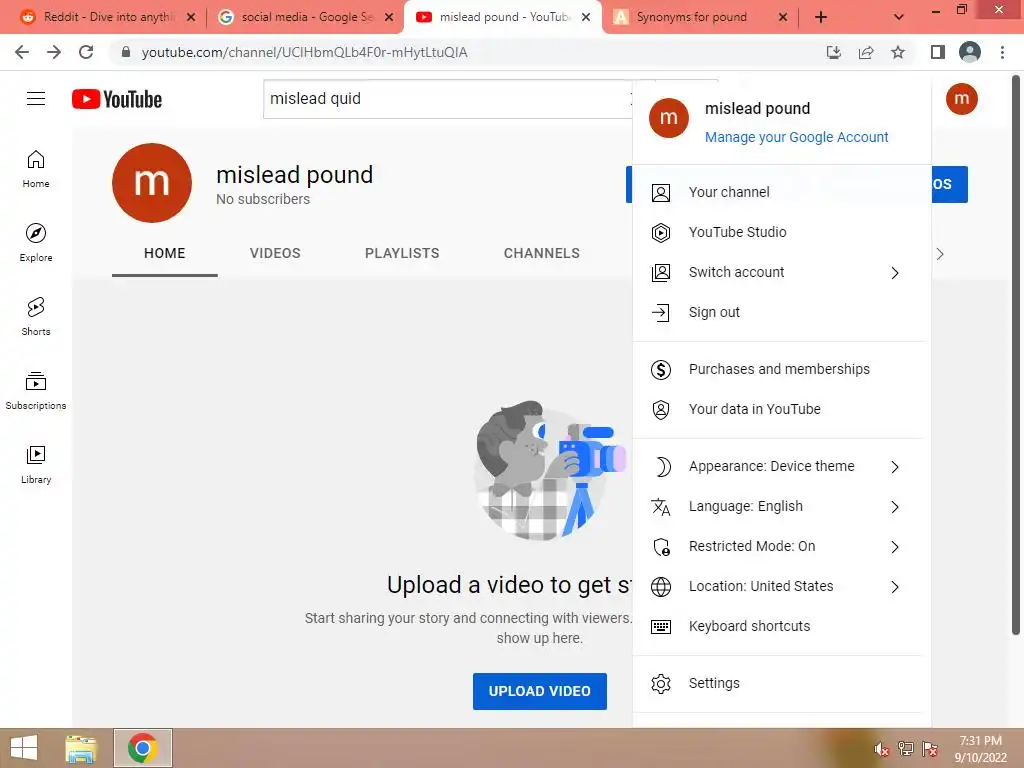
Task: Expand the Switch account submenu arrow
Action: [x=895, y=273]
